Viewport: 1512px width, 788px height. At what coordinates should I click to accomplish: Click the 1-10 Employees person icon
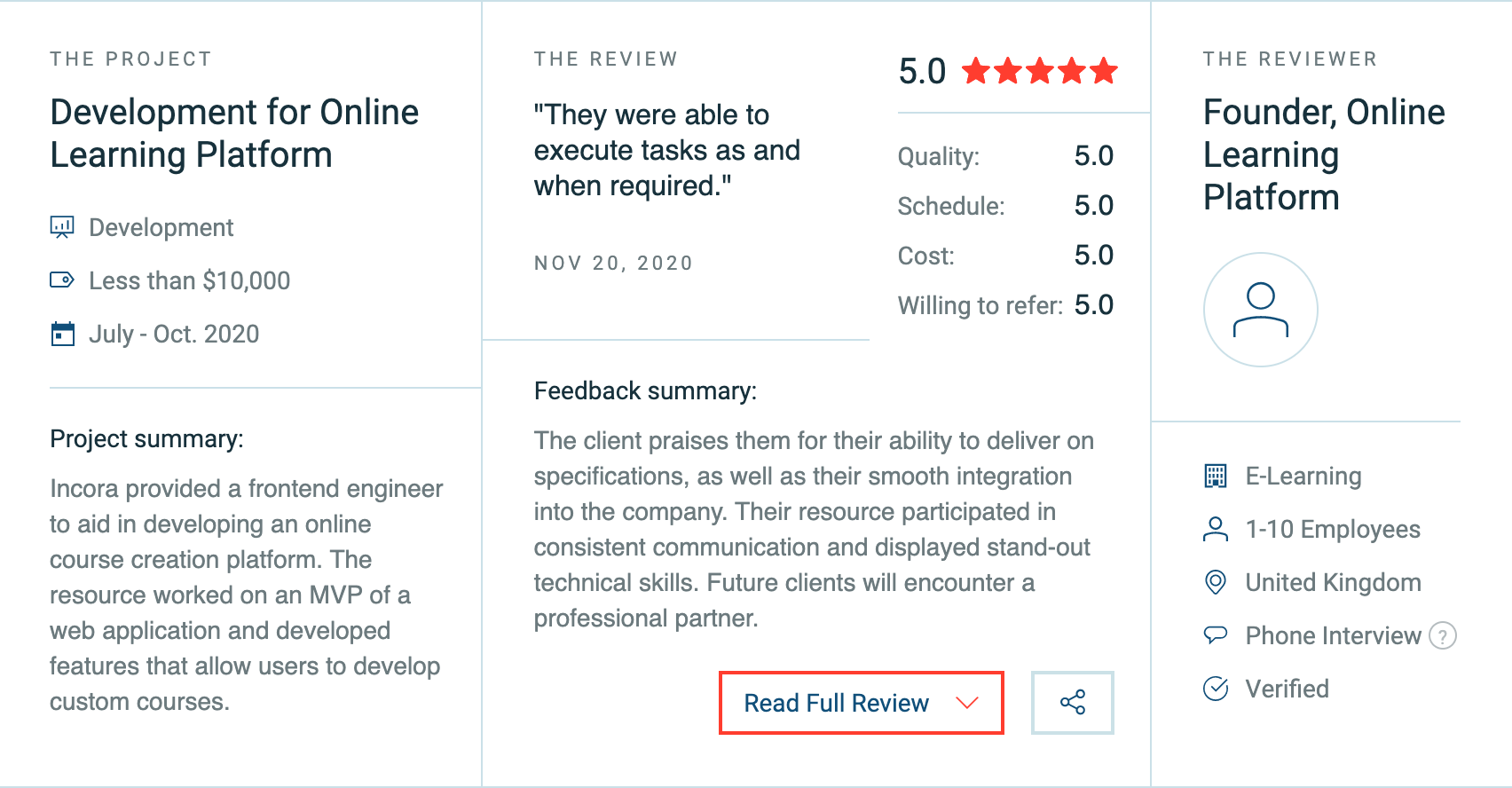point(1216,529)
